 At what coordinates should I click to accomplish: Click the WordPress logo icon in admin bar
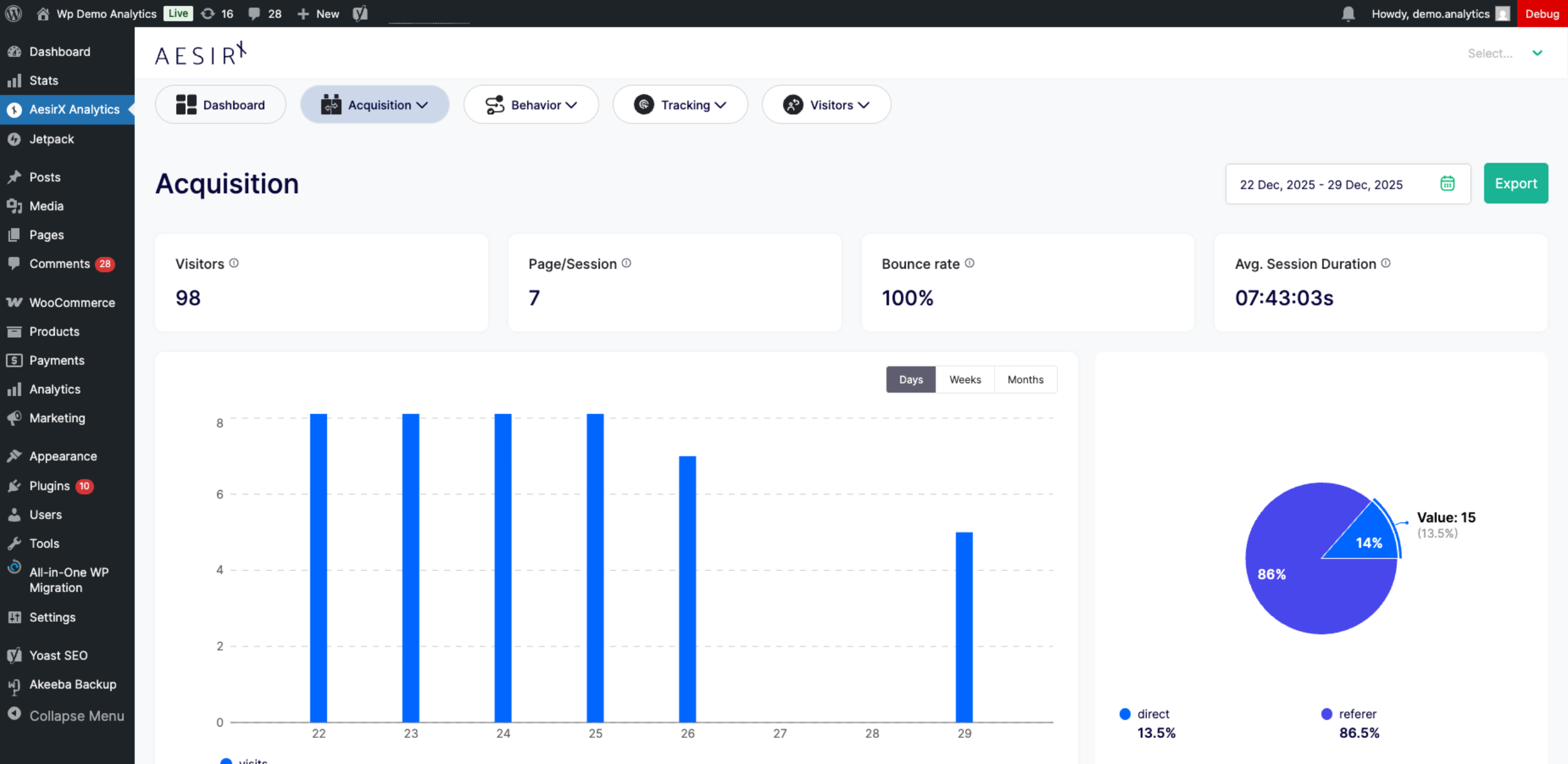click(14, 14)
